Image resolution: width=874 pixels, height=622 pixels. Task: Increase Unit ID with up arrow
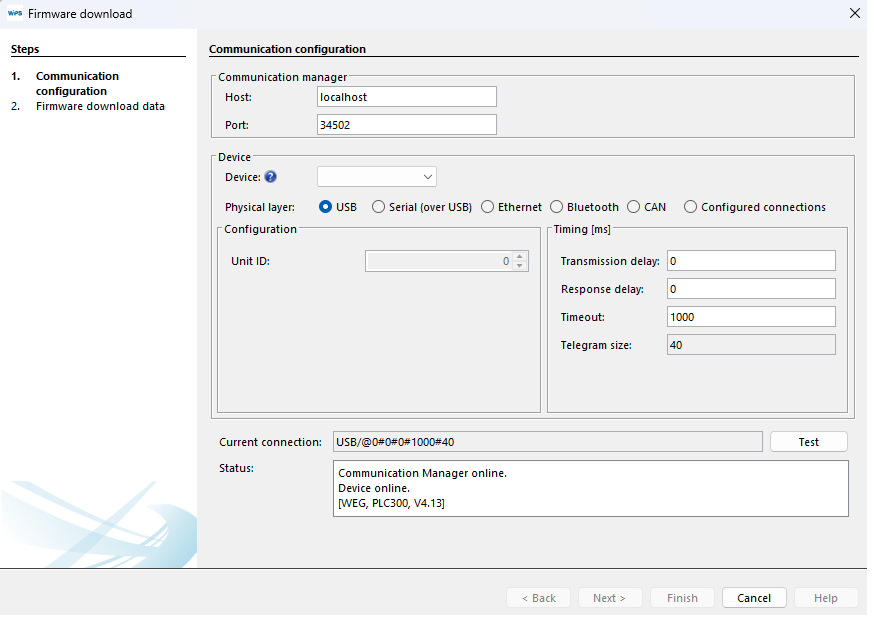(x=519, y=257)
